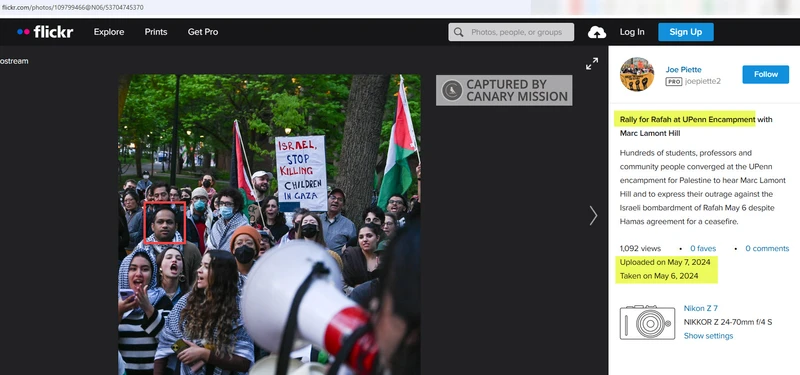Click the PRO badge next to joepiette2

click(673, 82)
